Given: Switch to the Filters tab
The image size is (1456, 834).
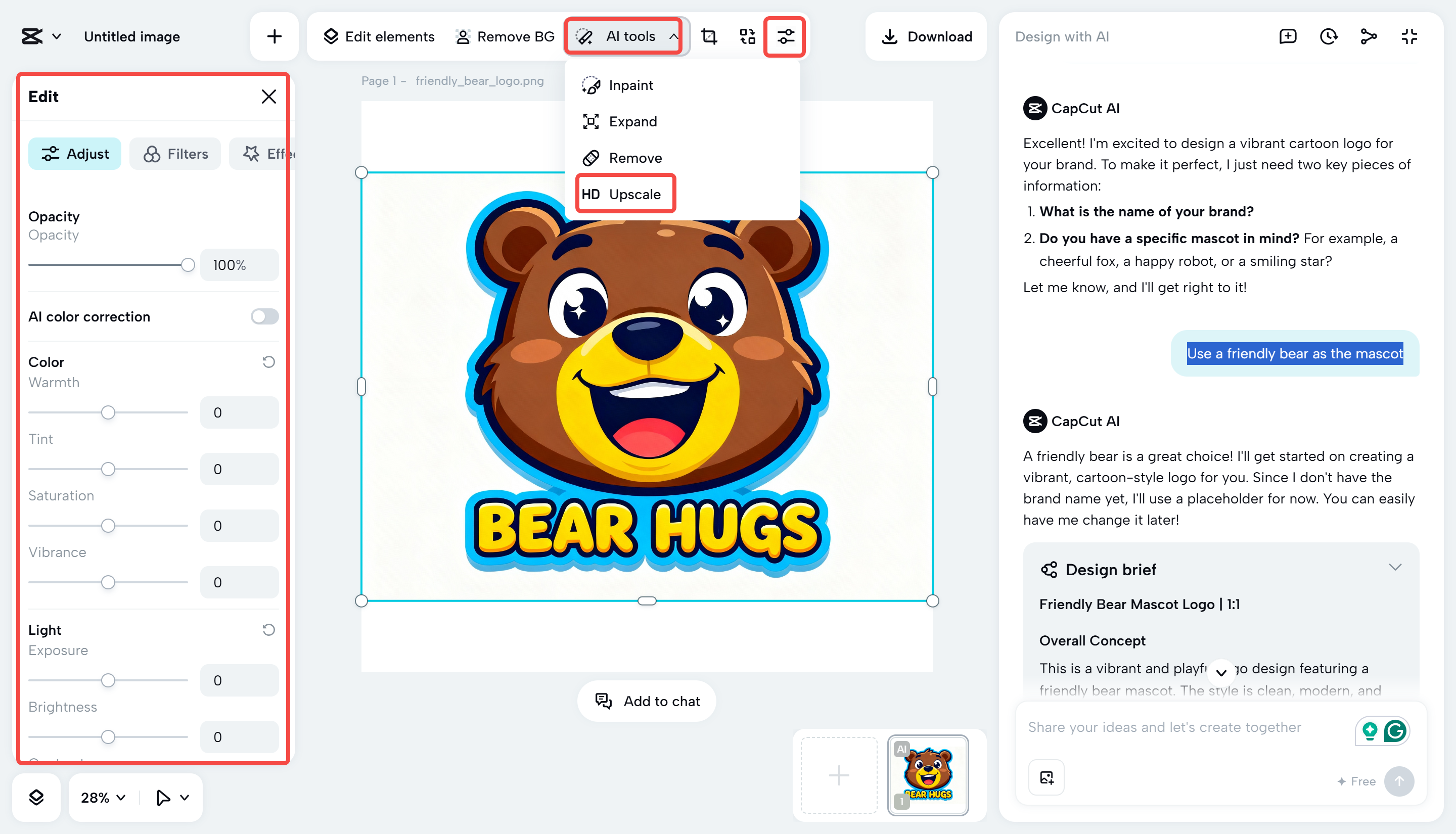Looking at the screenshot, I should click(175, 154).
